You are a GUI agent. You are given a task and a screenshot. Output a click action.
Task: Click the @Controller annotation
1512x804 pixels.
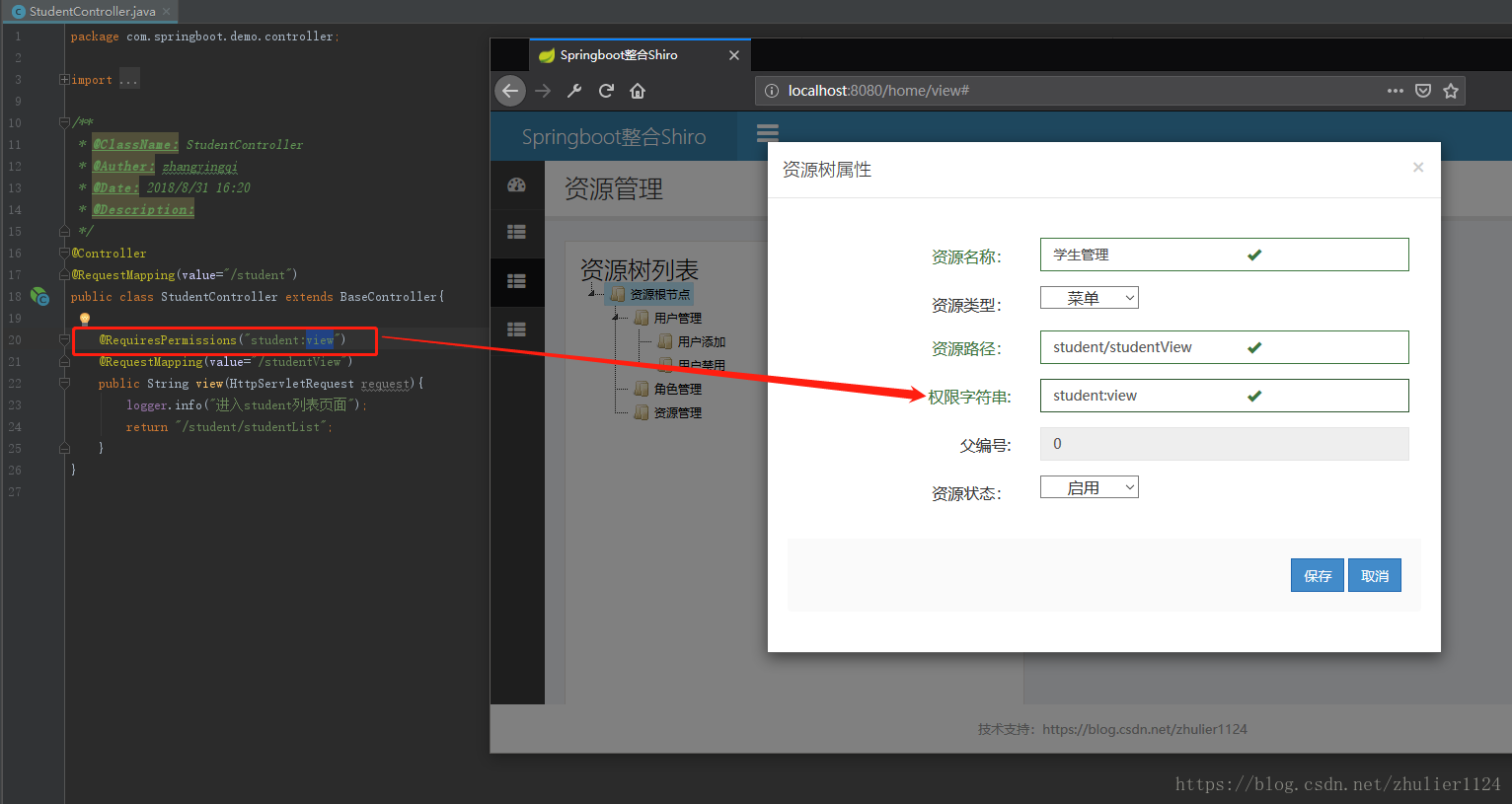(109, 254)
